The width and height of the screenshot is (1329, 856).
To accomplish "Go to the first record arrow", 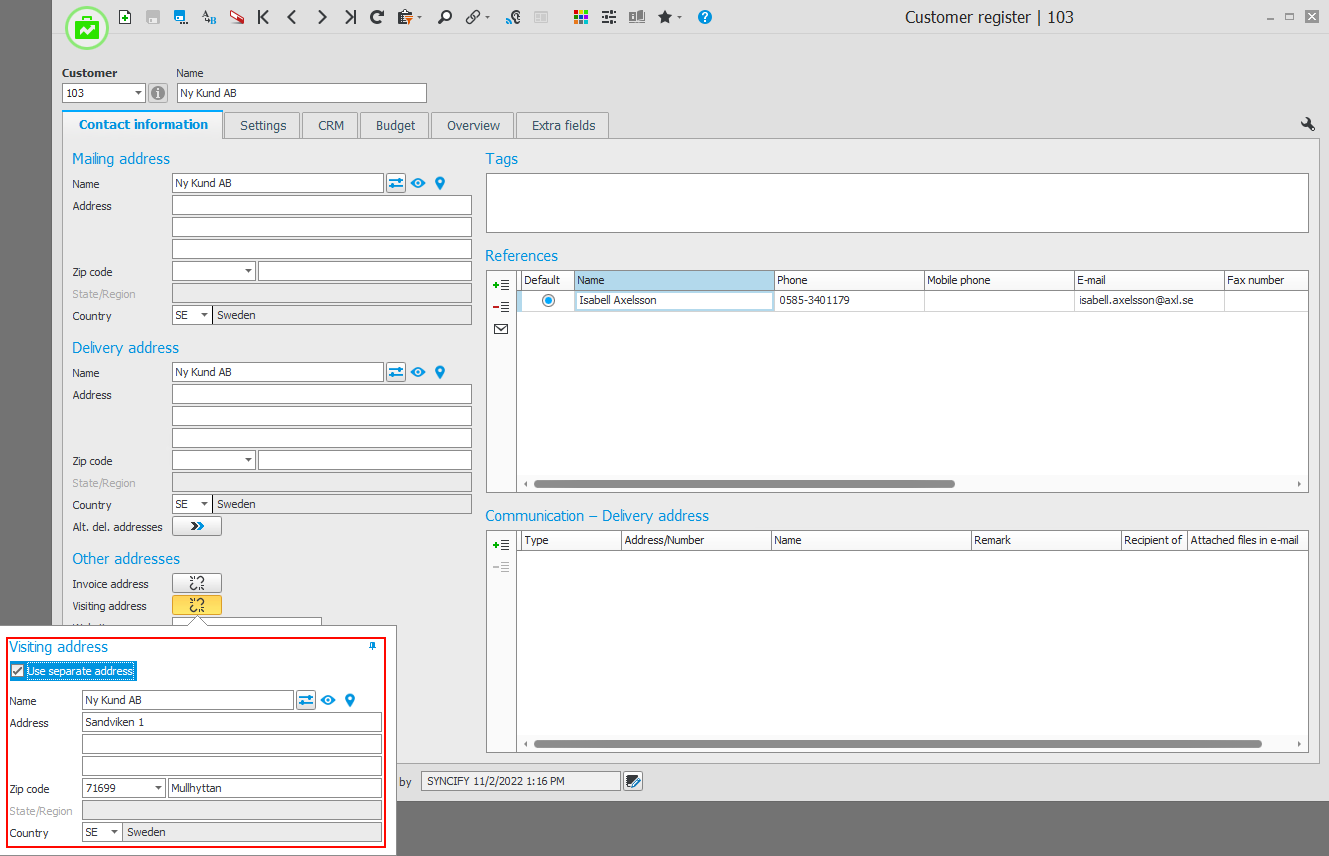I will (263, 17).
